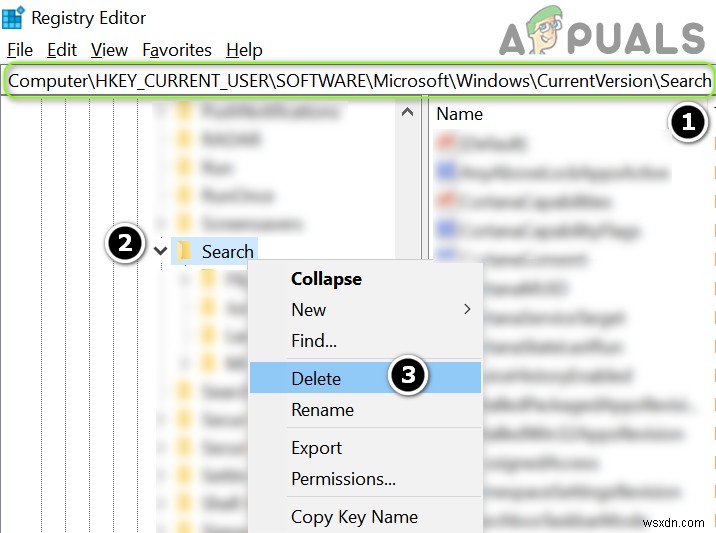This screenshot has width=716, height=533.
Task: Choose Delete in the context menu
Action: click(x=365, y=378)
